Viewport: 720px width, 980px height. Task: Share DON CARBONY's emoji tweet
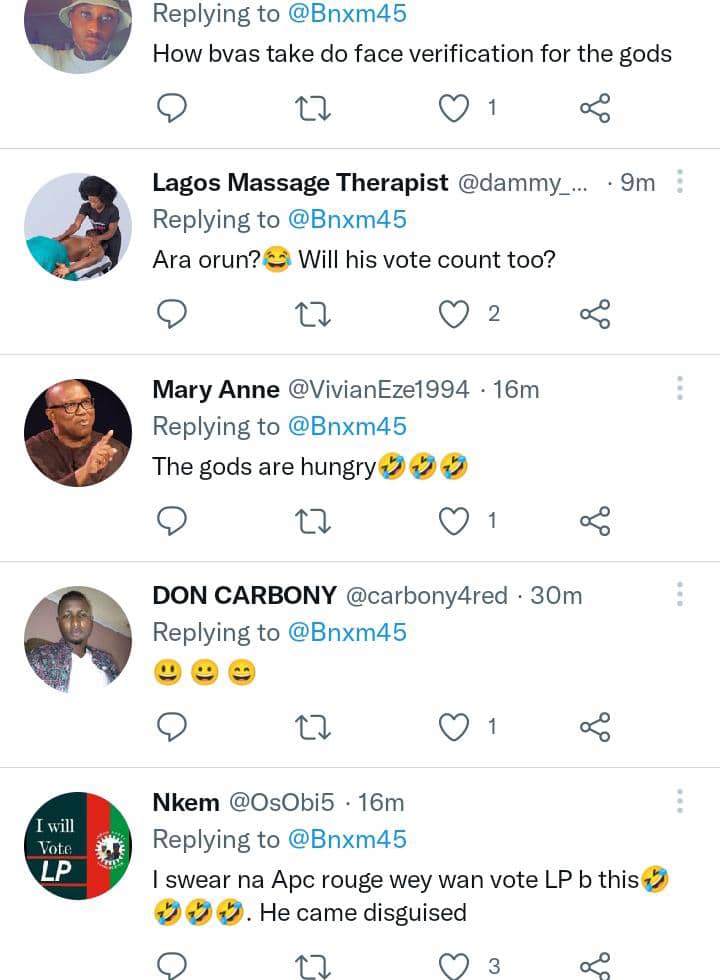tap(595, 727)
